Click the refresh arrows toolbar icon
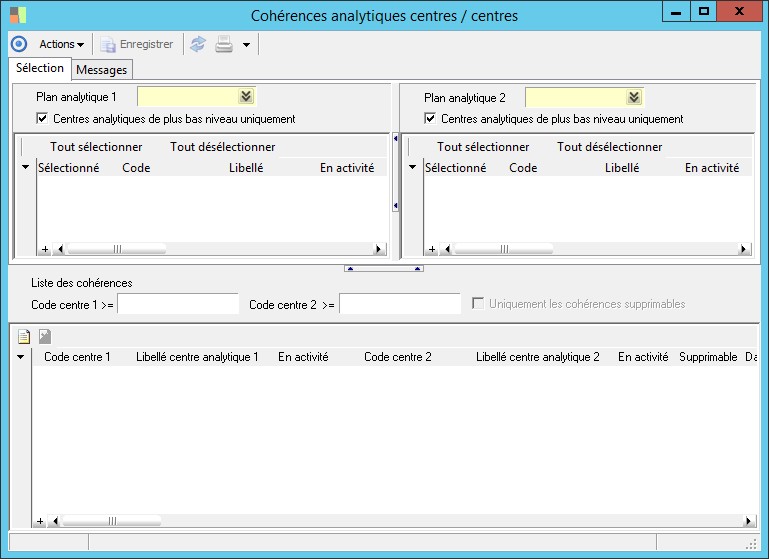The height and width of the screenshot is (559, 769). coord(198,44)
